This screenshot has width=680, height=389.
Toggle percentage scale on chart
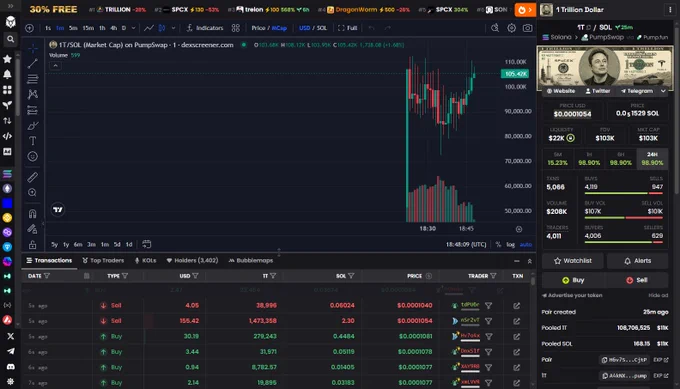coord(498,245)
